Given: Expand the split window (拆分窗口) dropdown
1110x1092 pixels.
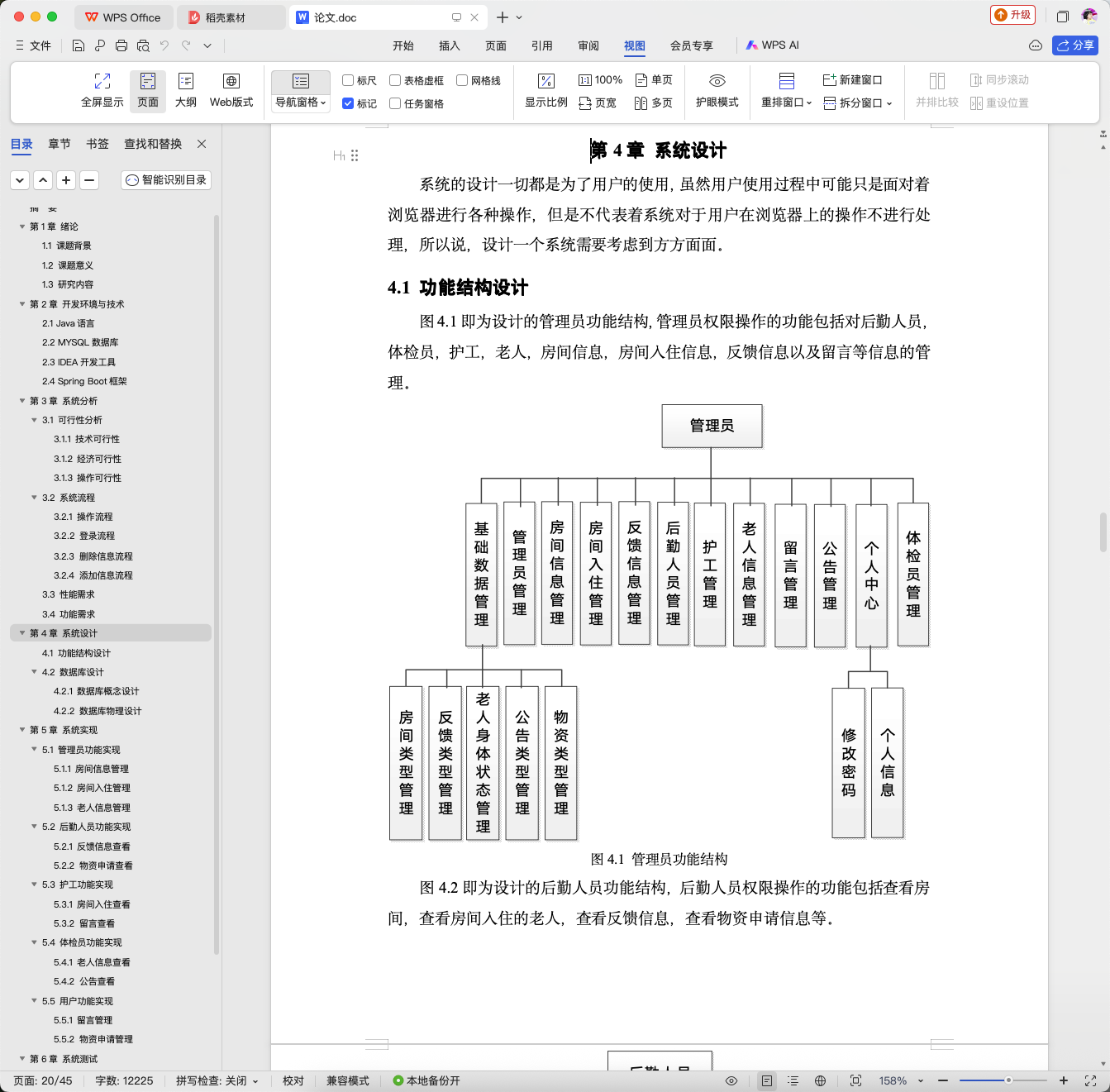Looking at the screenshot, I should (x=858, y=103).
